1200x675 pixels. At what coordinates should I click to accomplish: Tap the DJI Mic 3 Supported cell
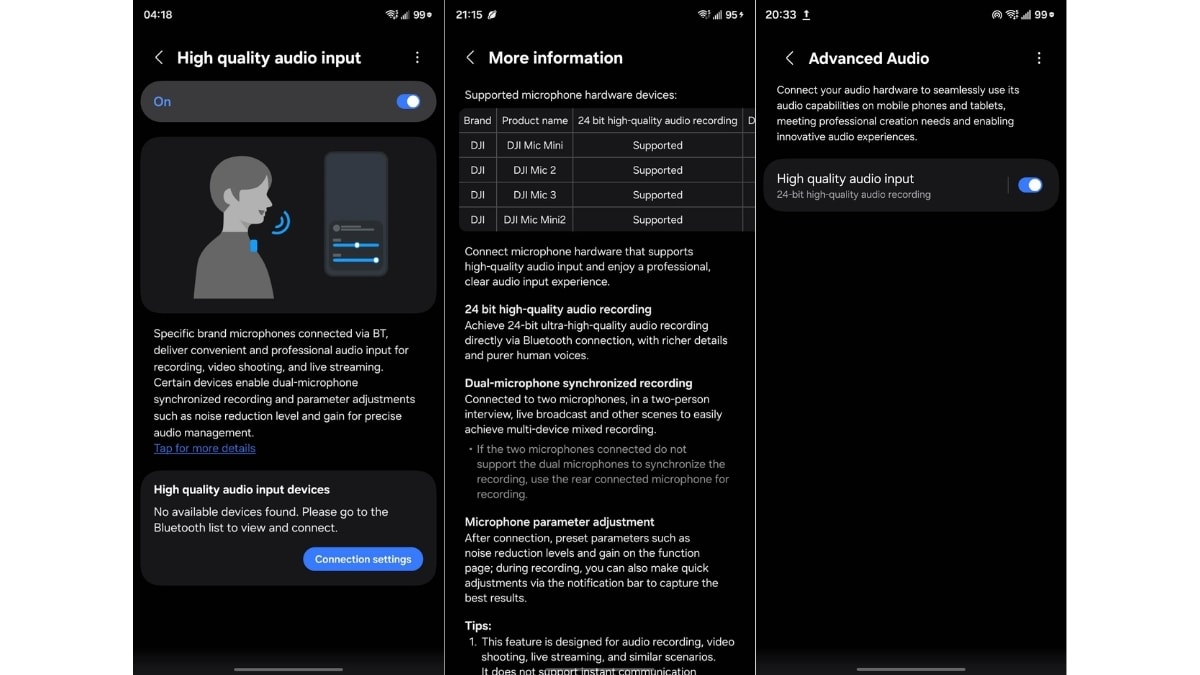(x=657, y=194)
